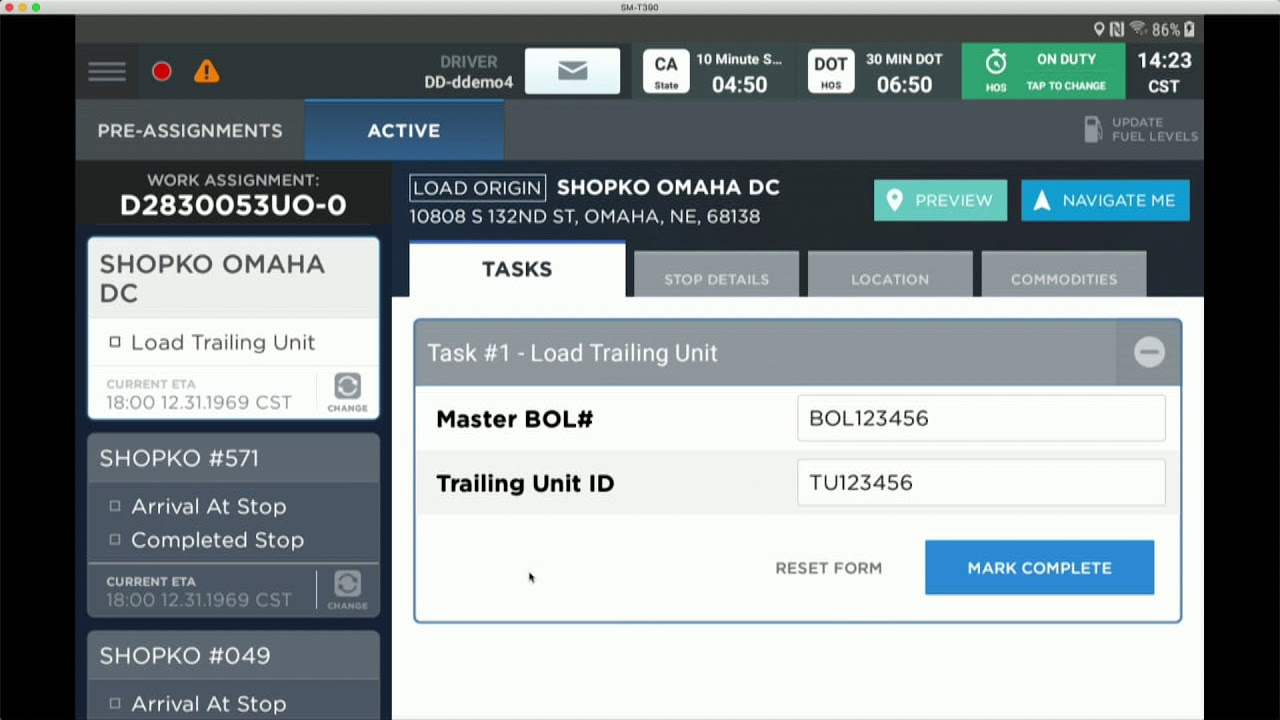Click the fuel pump icon
The width and height of the screenshot is (1280, 720).
coord(1094,129)
